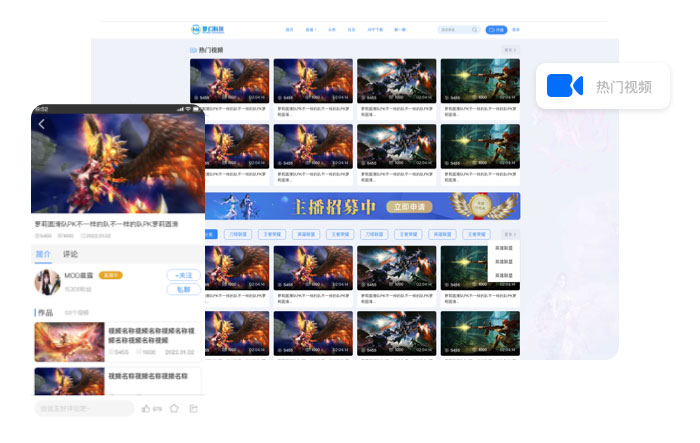Image resolution: width=700 pixels, height=443 pixels.
Task: Expand the 更多 dropdown beside 热门视频
Action: pyautogui.click(x=510, y=49)
